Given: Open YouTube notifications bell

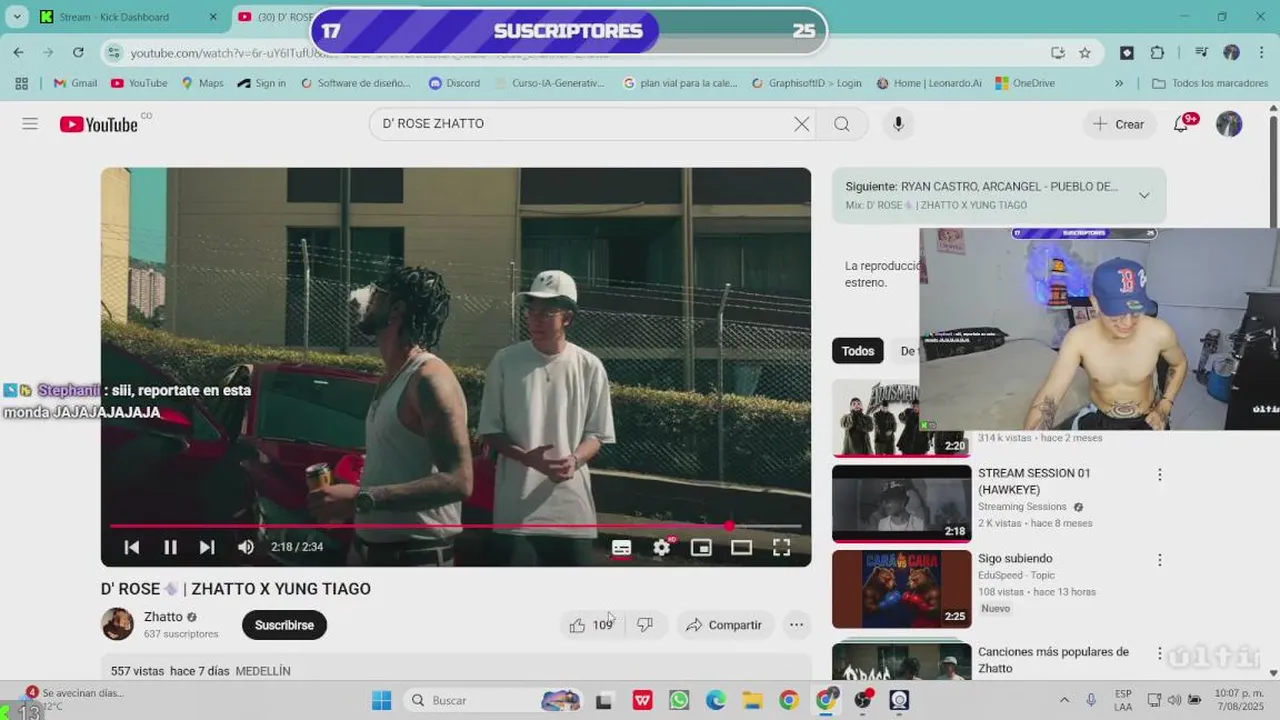Looking at the screenshot, I should tap(1182, 124).
